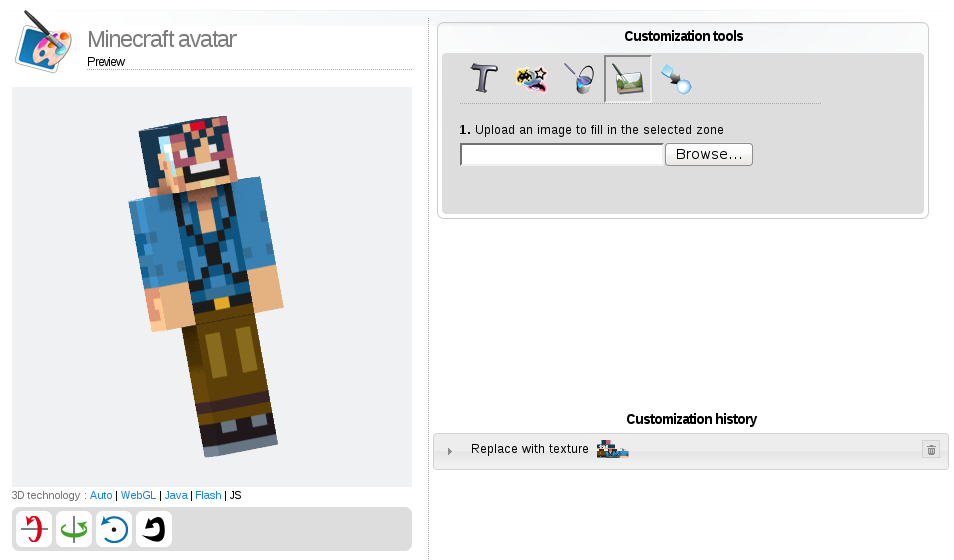Switch 3D technology to WebGL
This screenshot has height=560, width=954.
[x=138, y=495]
